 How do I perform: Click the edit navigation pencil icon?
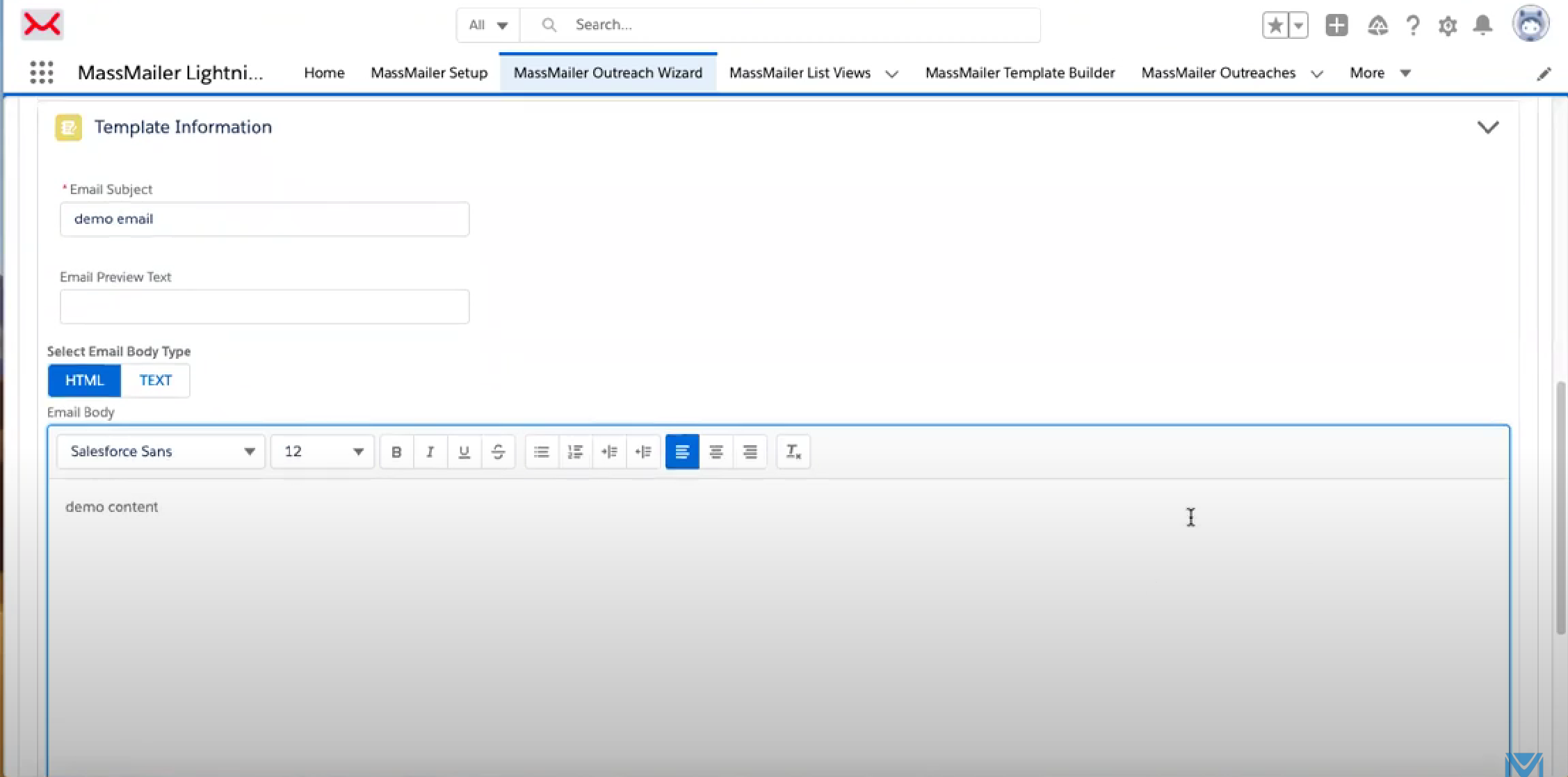pyautogui.click(x=1544, y=74)
